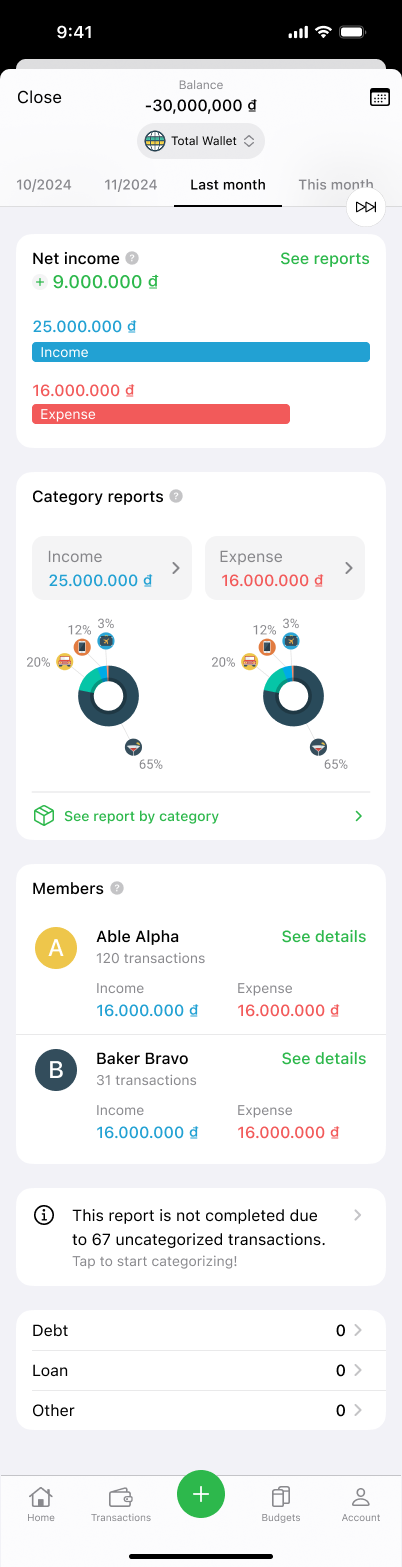This screenshot has width=402, height=1567.
Task: Open the calendar icon at top right
Action: click(379, 97)
